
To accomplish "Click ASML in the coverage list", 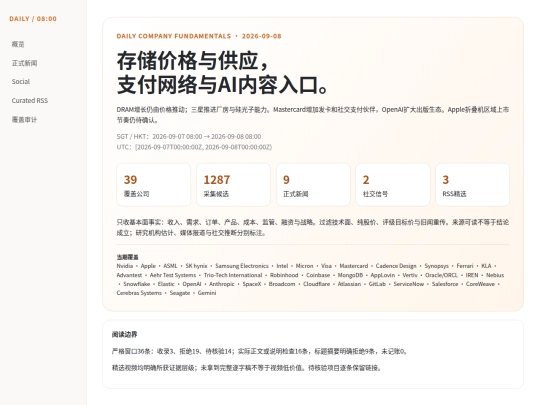I will click(170, 266).
